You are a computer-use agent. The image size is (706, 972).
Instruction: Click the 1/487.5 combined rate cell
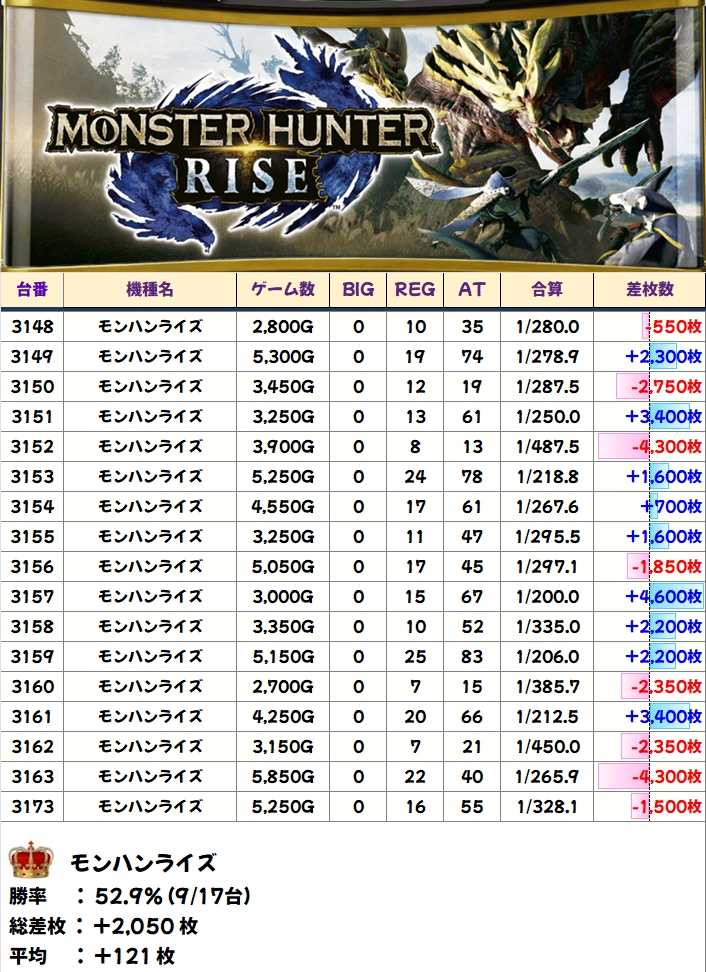click(547, 446)
